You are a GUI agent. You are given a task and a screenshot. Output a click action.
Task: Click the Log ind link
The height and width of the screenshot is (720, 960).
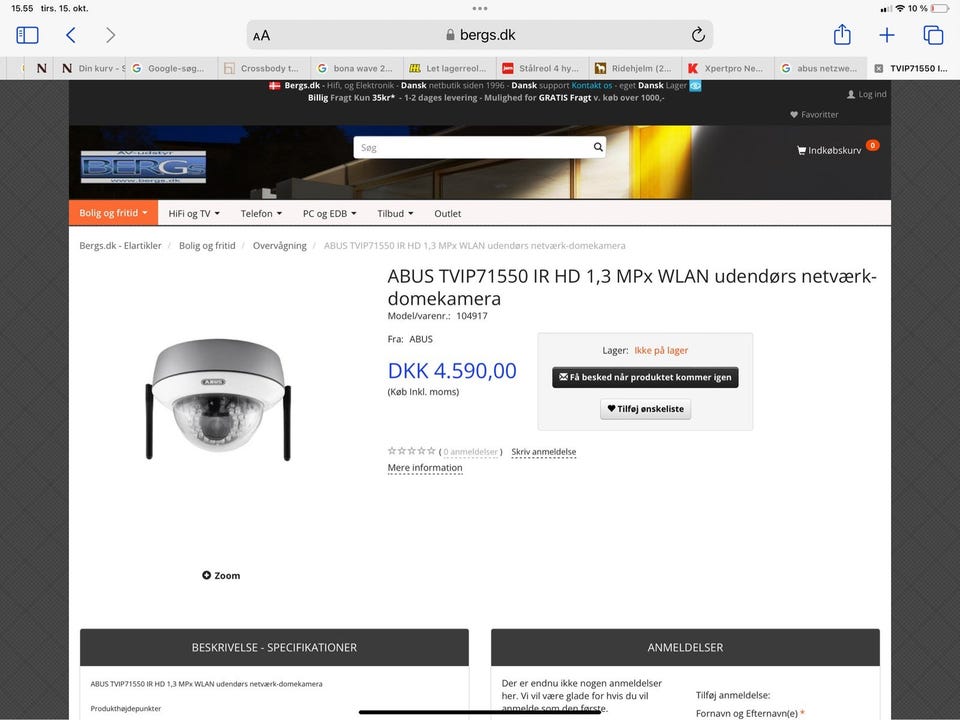(x=866, y=94)
